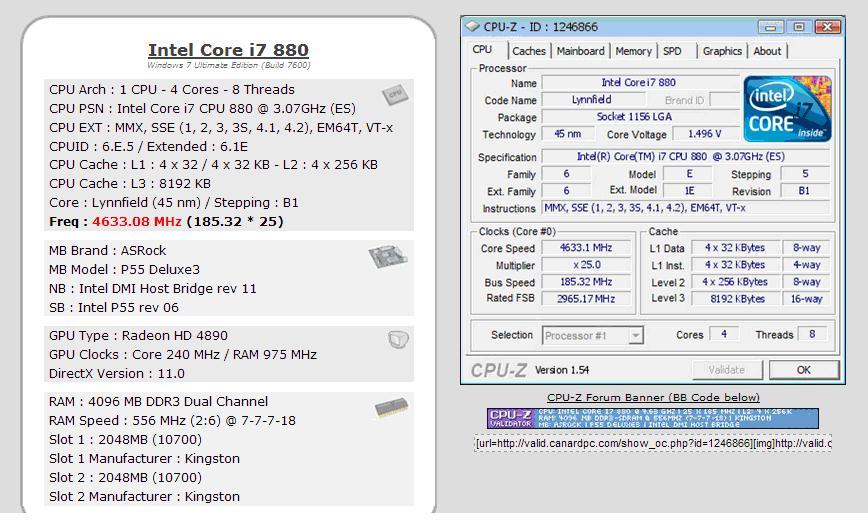This screenshot has width=868, height=527.
Task: Click the Level 3 cache 8192 KBytes value
Action: [x=735, y=299]
